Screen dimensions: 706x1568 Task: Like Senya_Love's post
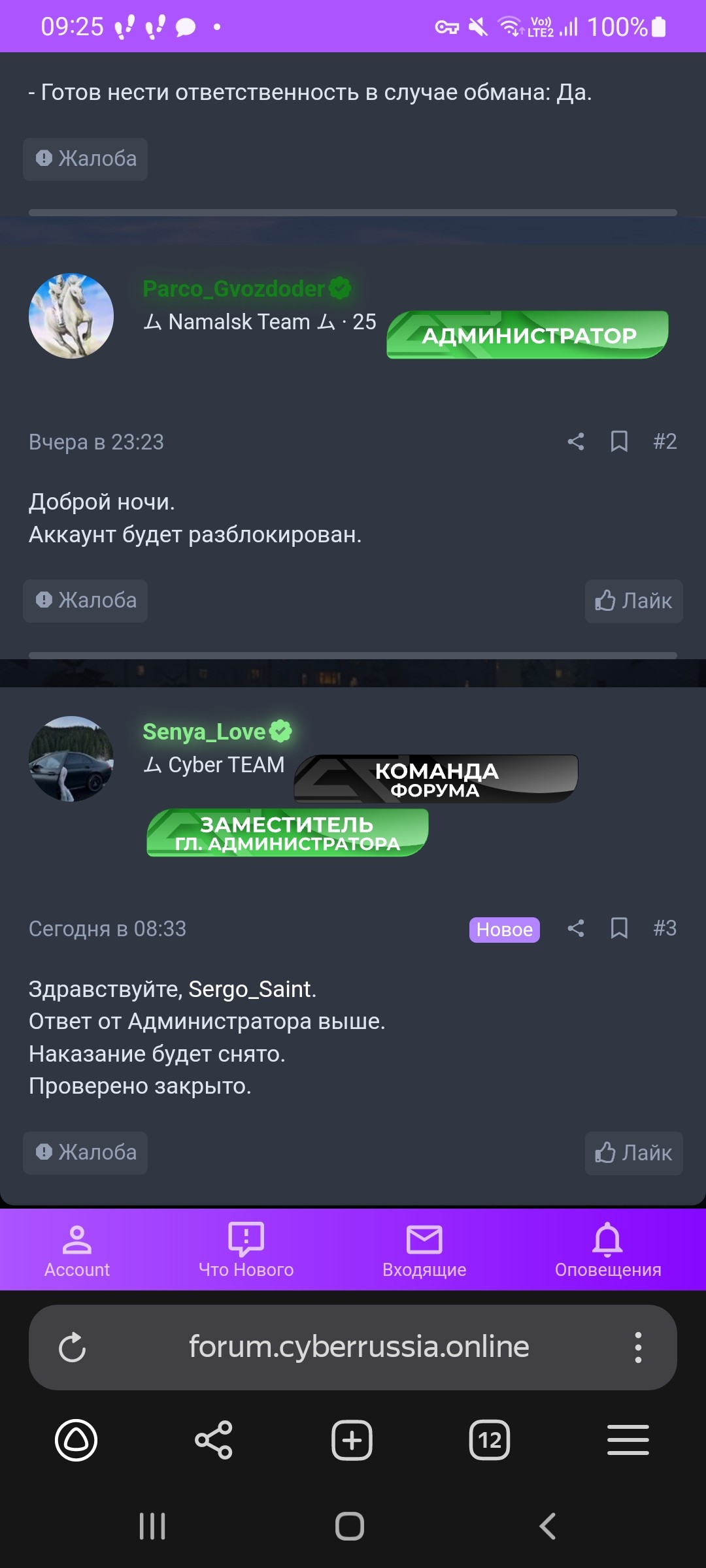[633, 1153]
